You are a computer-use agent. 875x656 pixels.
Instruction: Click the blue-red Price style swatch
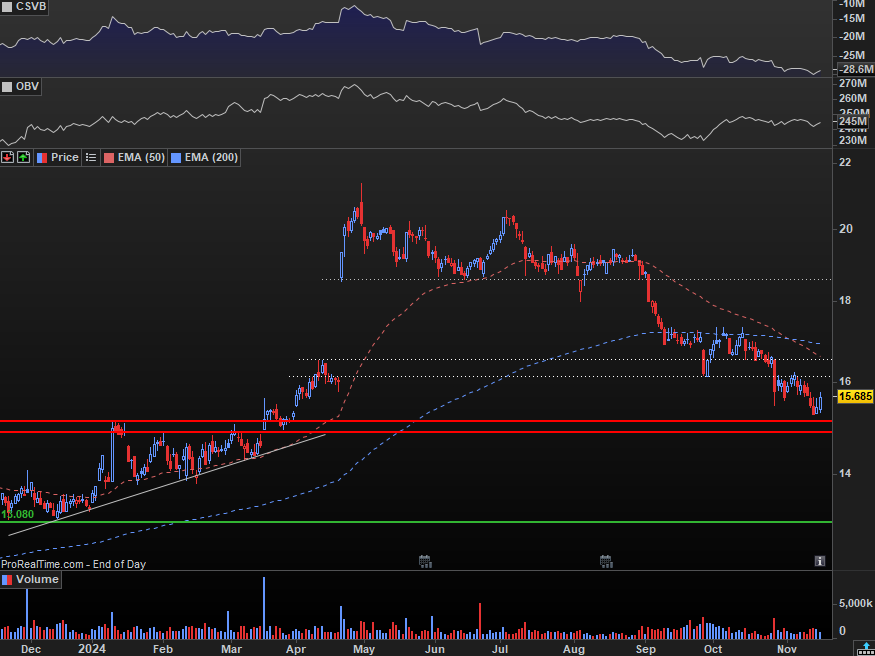tap(42, 158)
